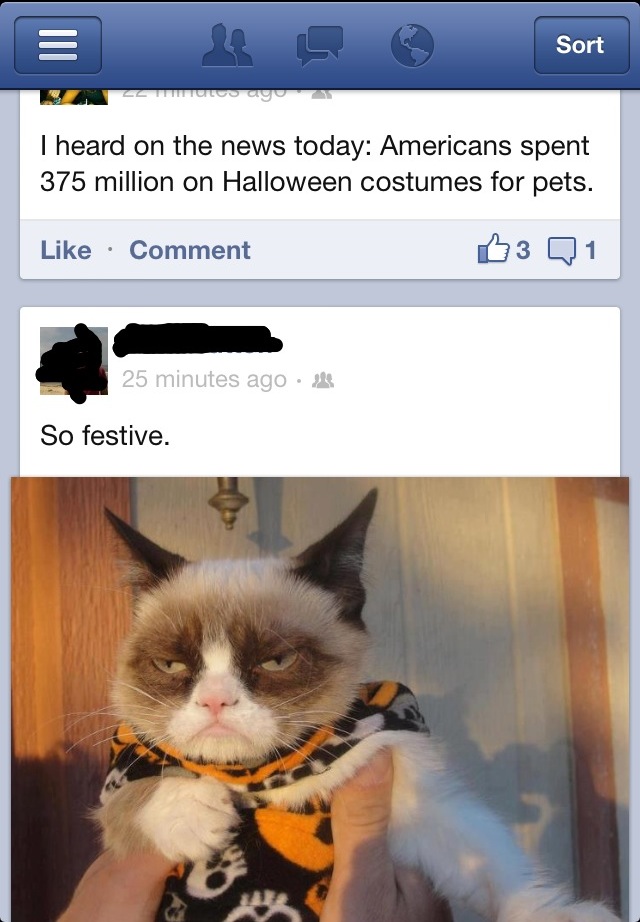Tap the partially hidden top post timestamp
This screenshot has width=640, height=922.
click(204, 94)
